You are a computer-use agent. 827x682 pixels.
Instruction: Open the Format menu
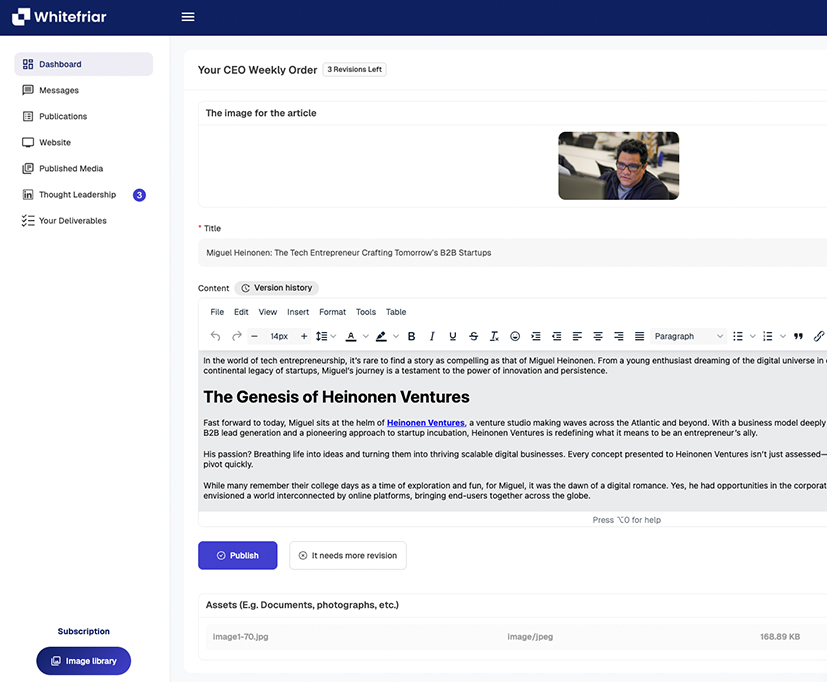coord(332,312)
